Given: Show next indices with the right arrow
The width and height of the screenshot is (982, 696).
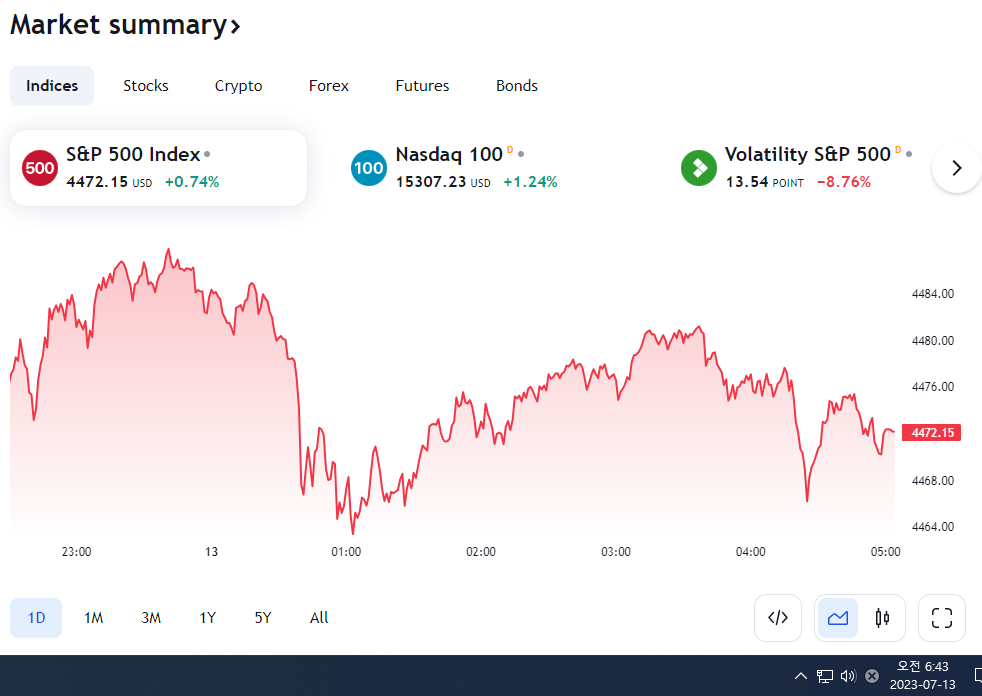Looking at the screenshot, I should click(x=956, y=168).
